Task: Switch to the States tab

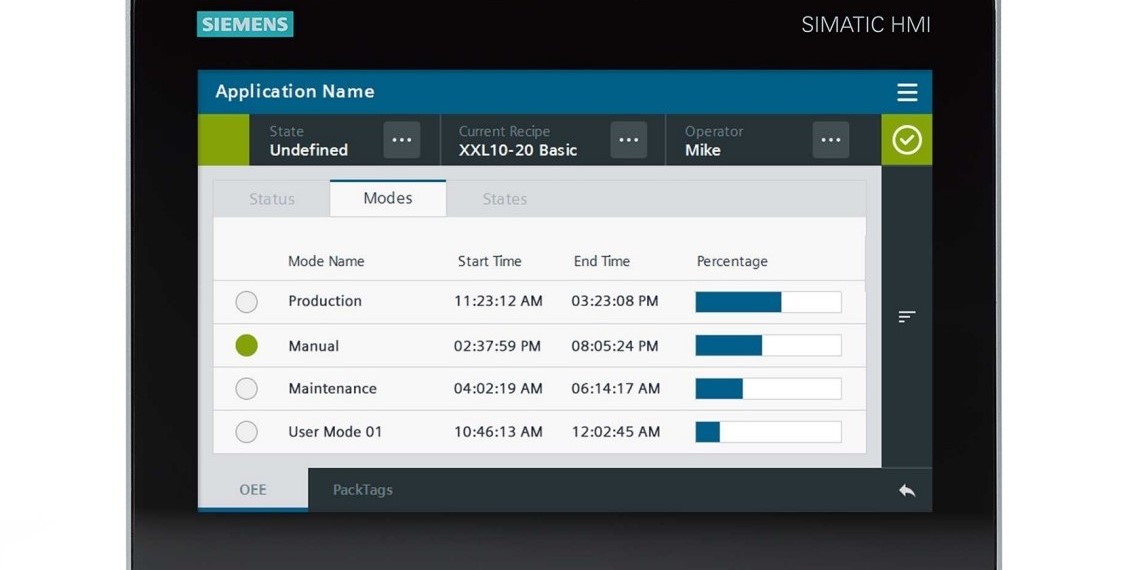Action: 504,199
